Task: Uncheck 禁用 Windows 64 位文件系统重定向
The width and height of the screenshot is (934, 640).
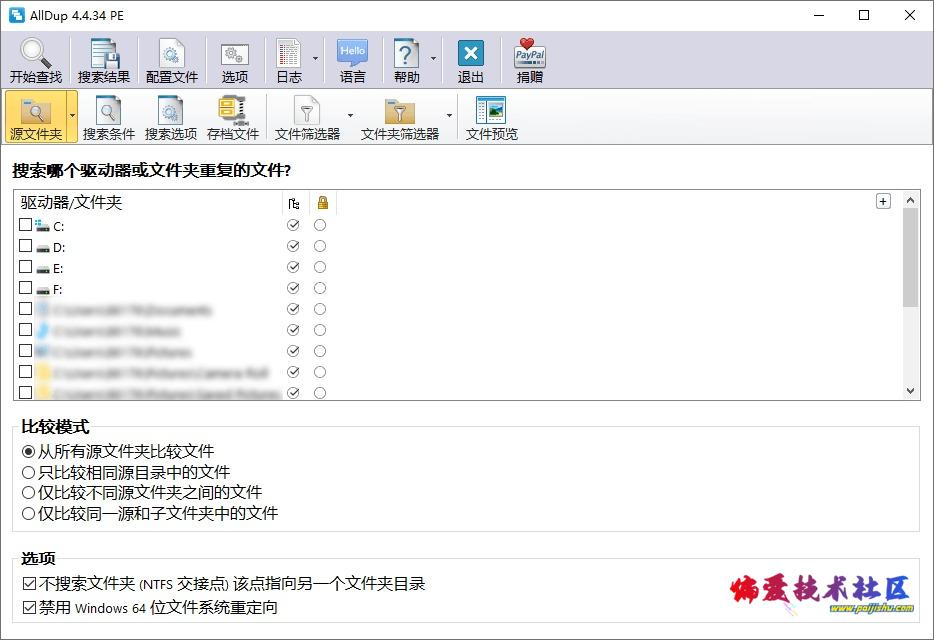Action: (150, 607)
